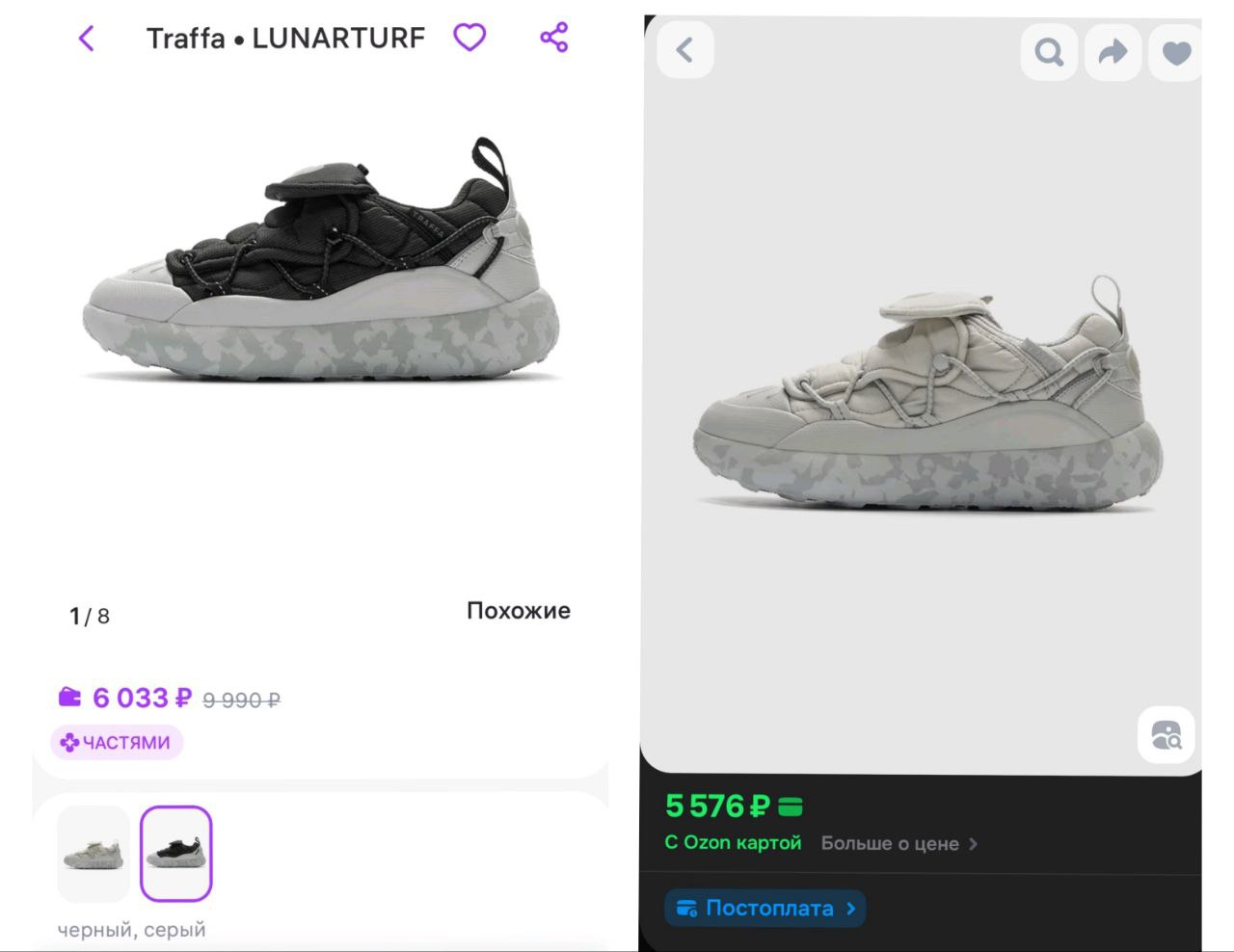Open search with magnifier icon on Ozon
Screen dimensions: 1234x952
tap(1049, 51)
